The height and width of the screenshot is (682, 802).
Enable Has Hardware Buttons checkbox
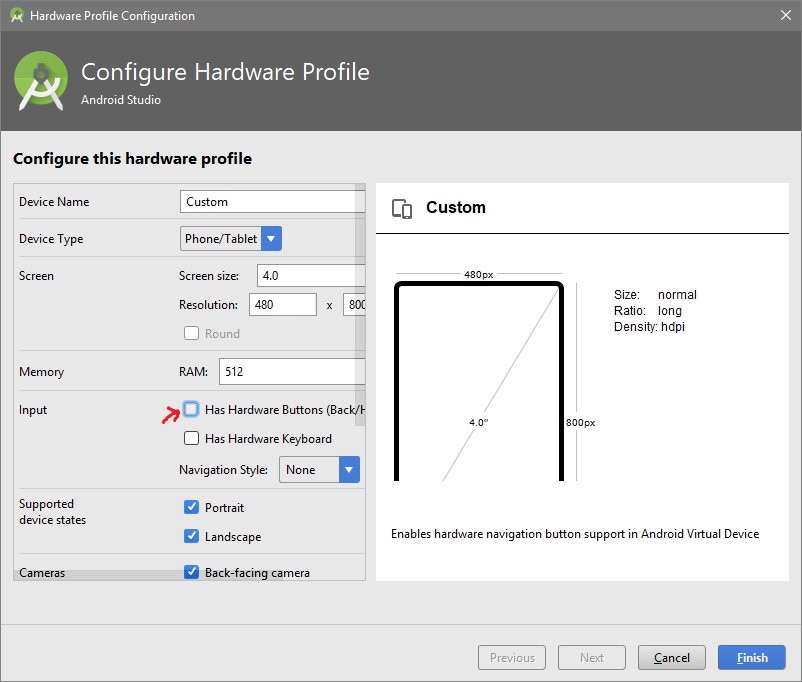click(191, 409)
